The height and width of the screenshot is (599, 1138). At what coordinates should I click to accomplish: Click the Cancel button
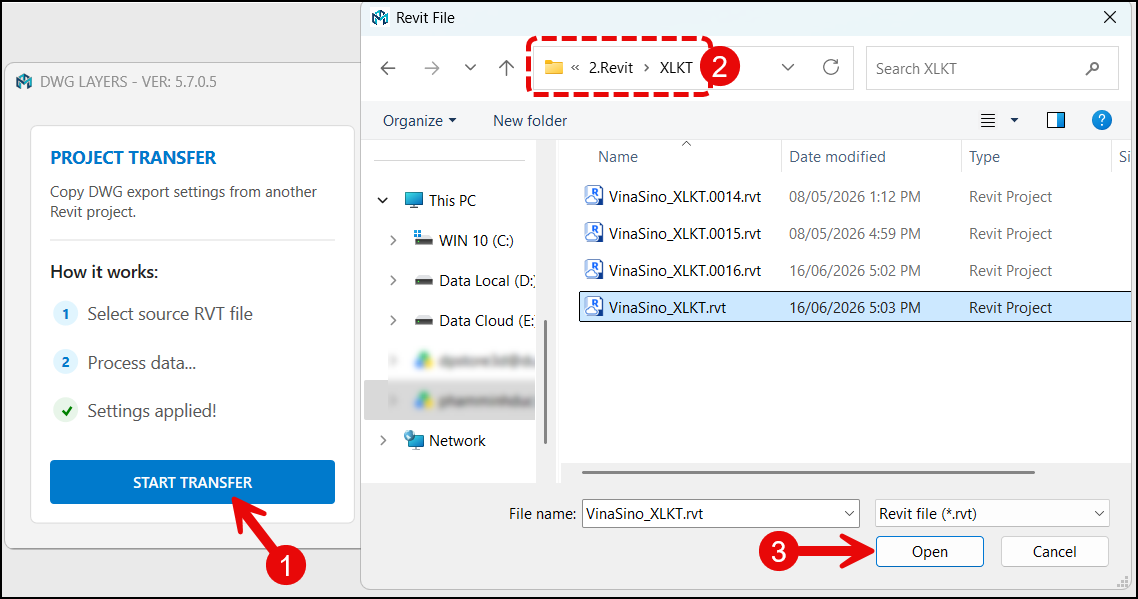1055,552
